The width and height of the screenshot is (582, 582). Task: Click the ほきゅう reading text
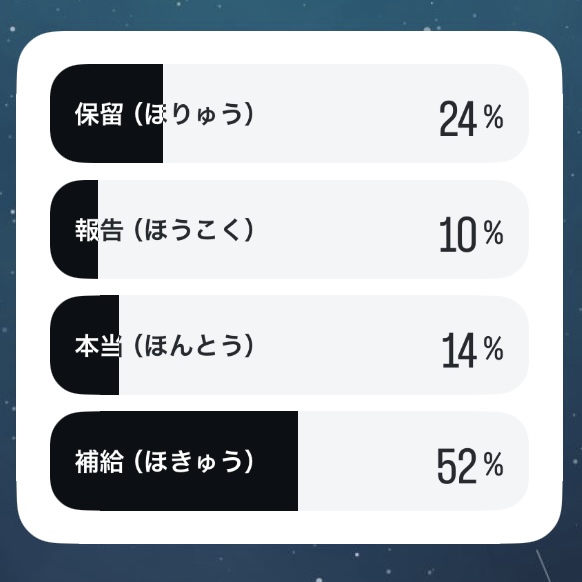coord(194,461)
